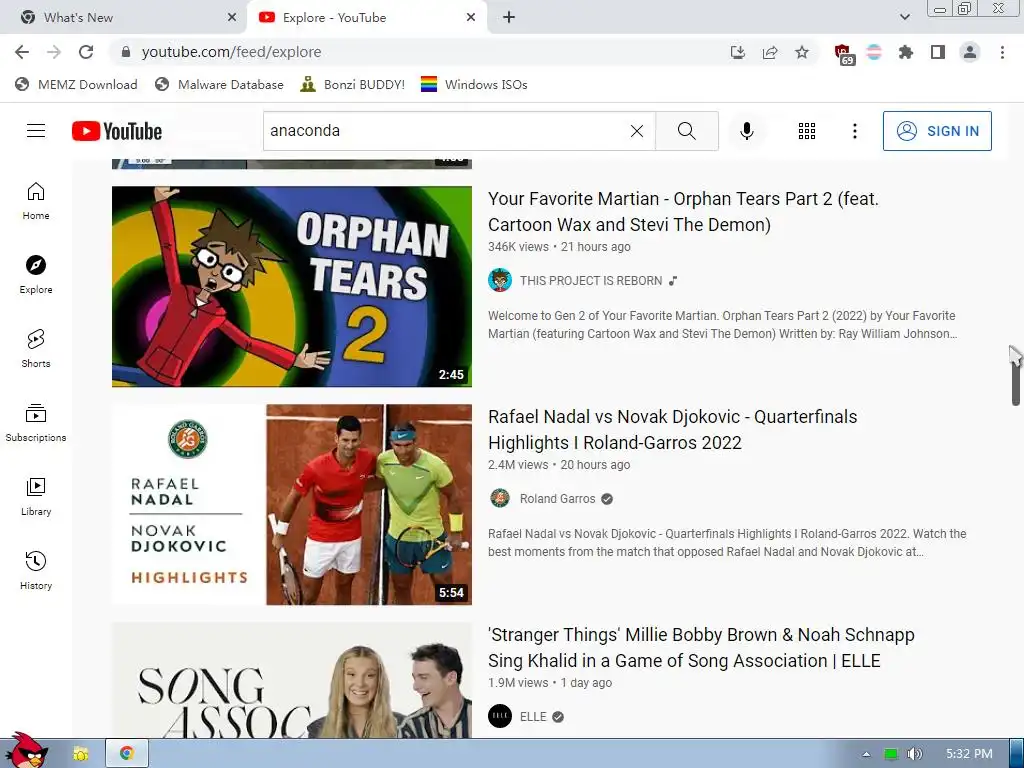Visit the ELLE channel name
Screen dimensions: 1024x768
533,717
